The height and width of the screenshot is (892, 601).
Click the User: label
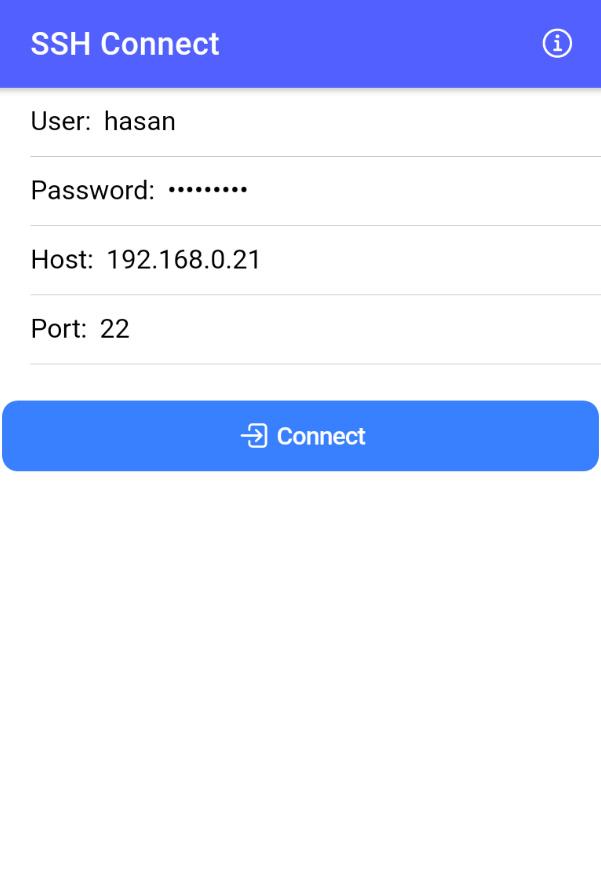[61, 121]
